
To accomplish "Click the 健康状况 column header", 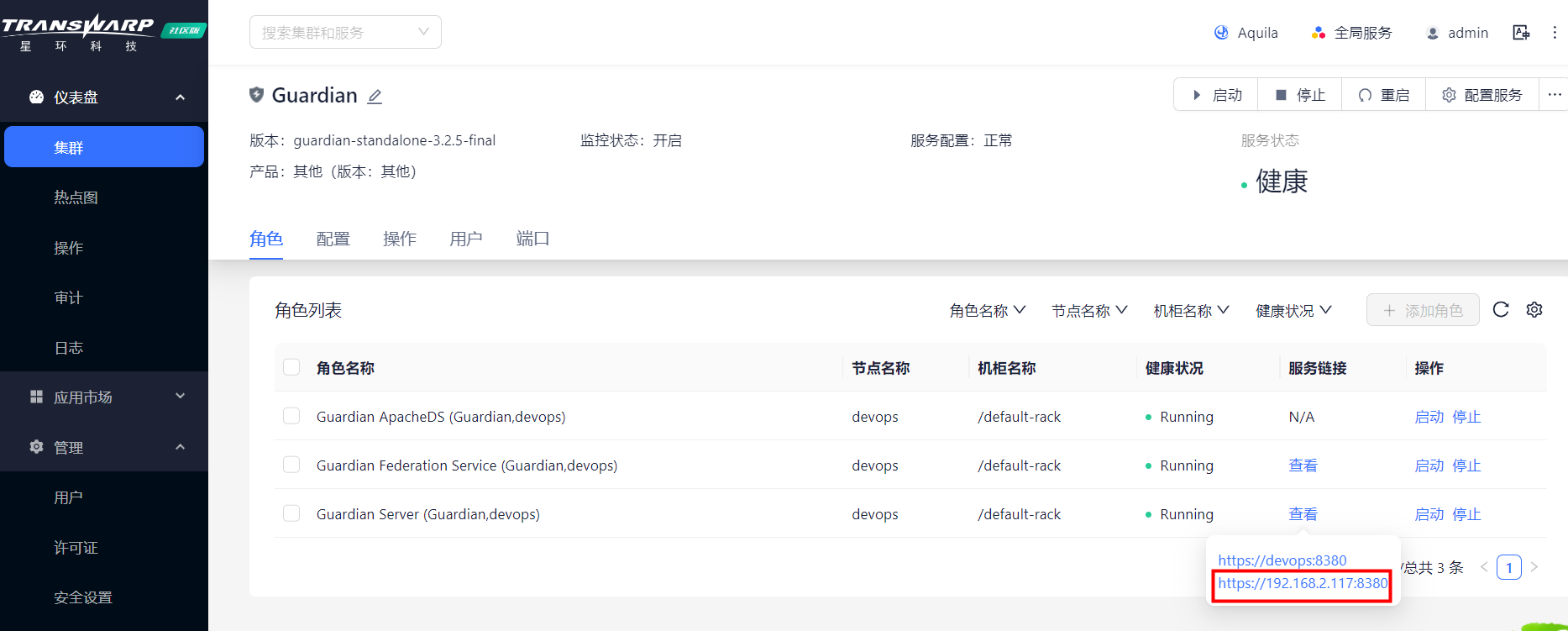I will click(1174, 368).
